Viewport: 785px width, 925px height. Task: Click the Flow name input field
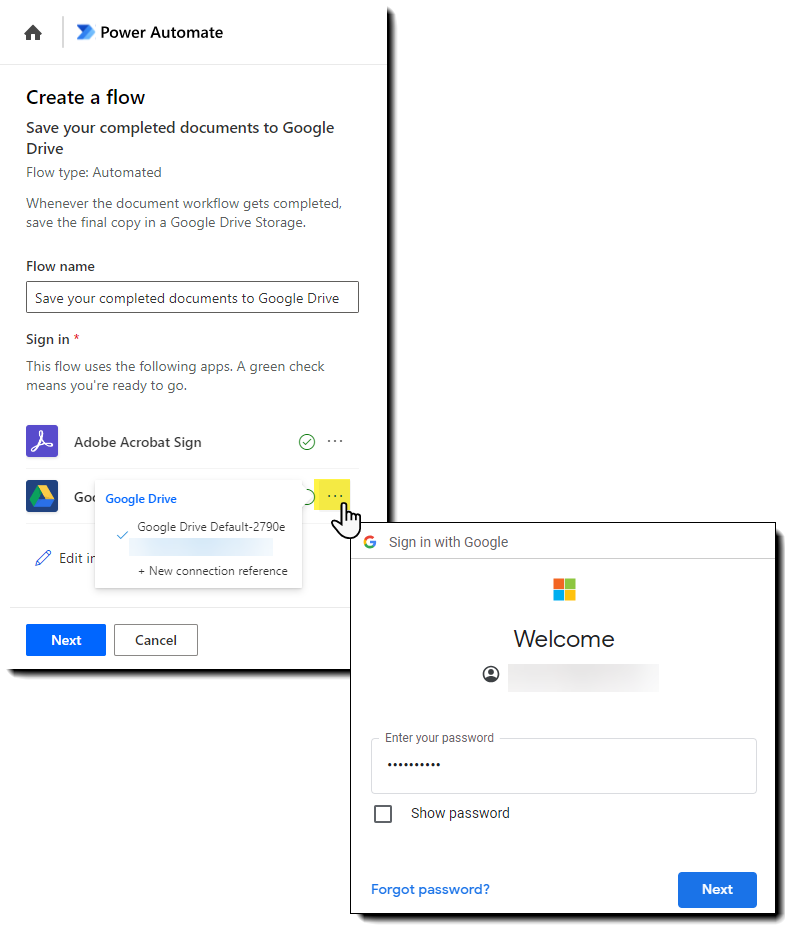pos(192,297)
